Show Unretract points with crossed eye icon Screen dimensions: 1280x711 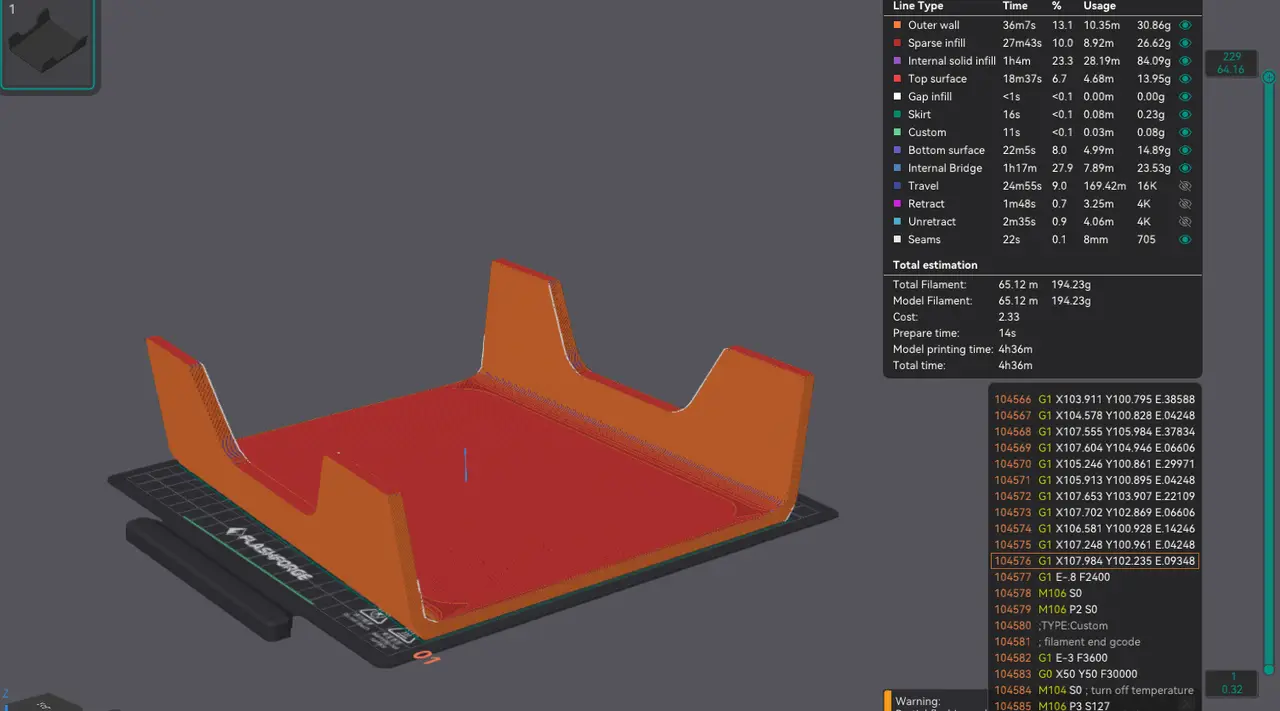[x=1186, y=221]
